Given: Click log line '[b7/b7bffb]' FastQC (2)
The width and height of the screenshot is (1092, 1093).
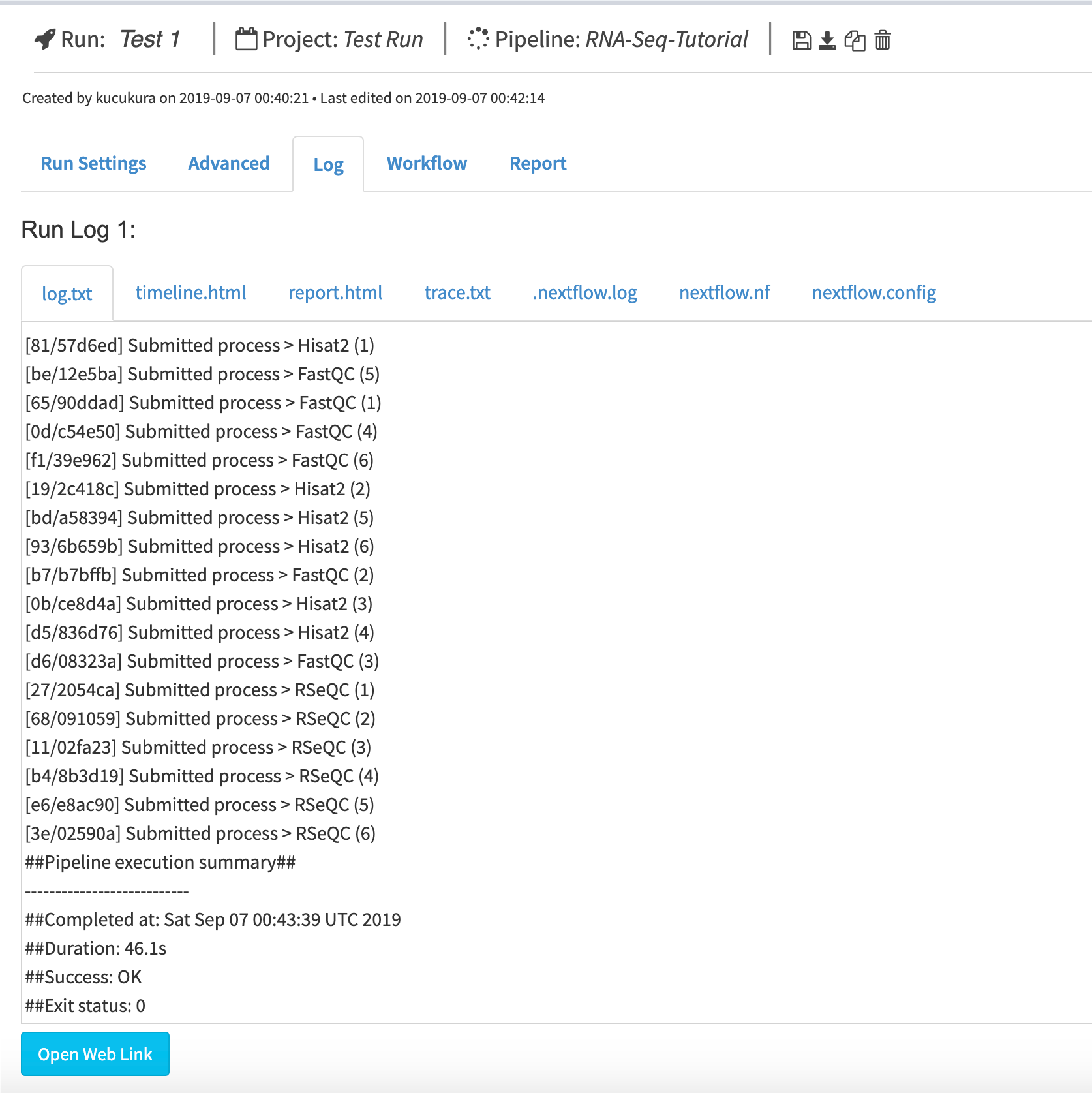Looking at the screenshot, I should [200, 575].
